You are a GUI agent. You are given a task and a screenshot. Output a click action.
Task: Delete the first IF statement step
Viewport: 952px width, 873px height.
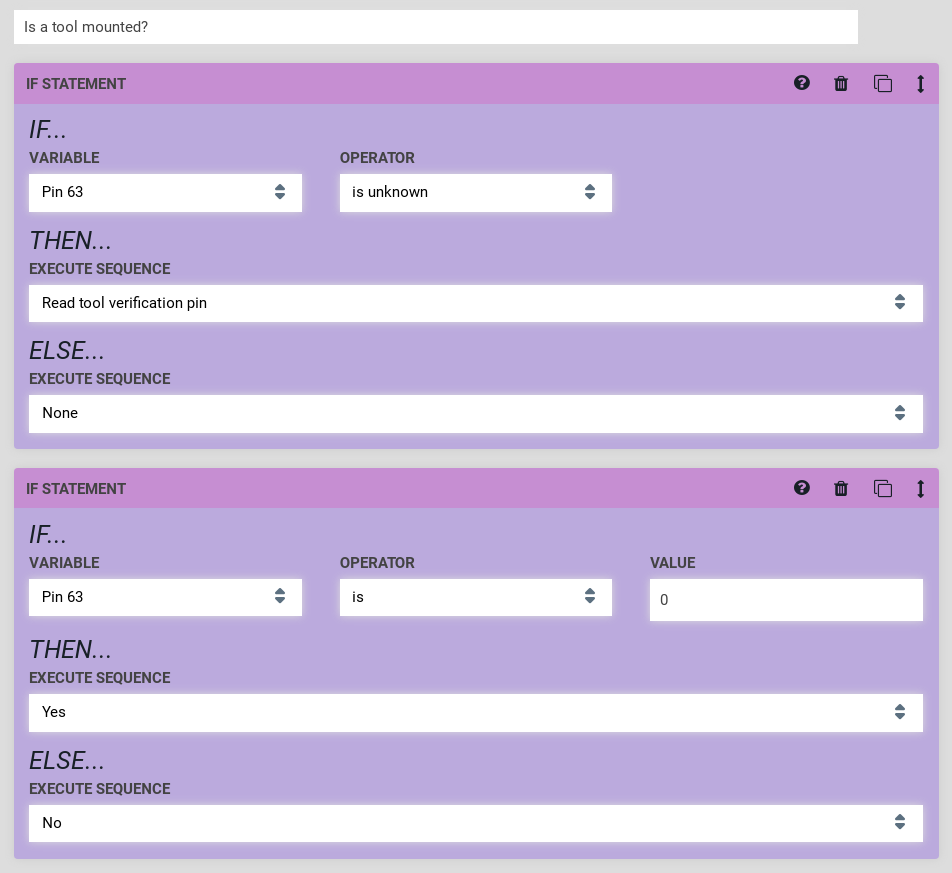pyautogui.click(x=841, y=84)
